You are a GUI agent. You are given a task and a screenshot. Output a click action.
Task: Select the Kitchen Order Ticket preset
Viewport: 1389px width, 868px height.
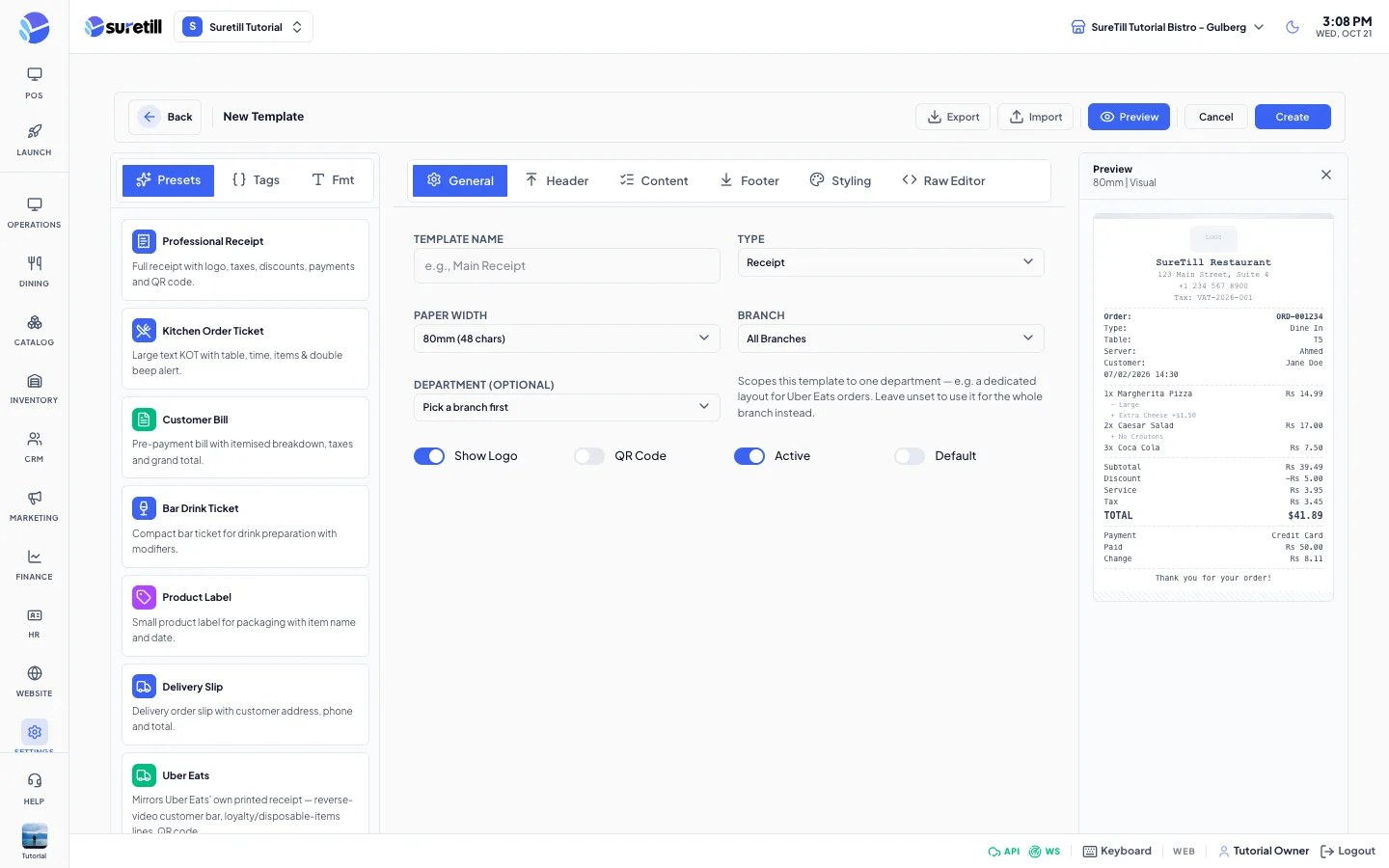point(245,348)
